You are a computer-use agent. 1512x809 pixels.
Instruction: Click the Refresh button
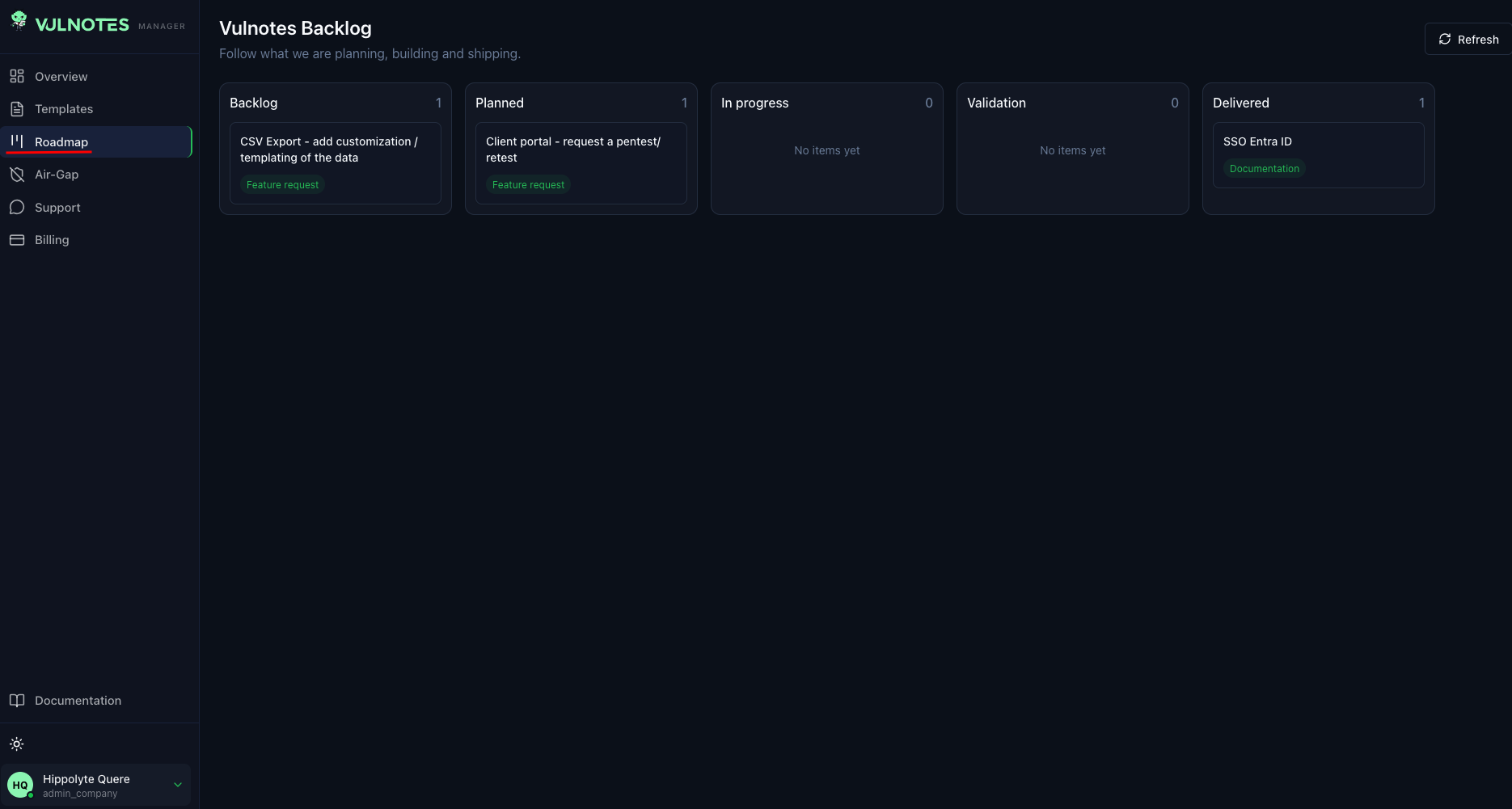pyautogui.click(x=1468, y=39)
